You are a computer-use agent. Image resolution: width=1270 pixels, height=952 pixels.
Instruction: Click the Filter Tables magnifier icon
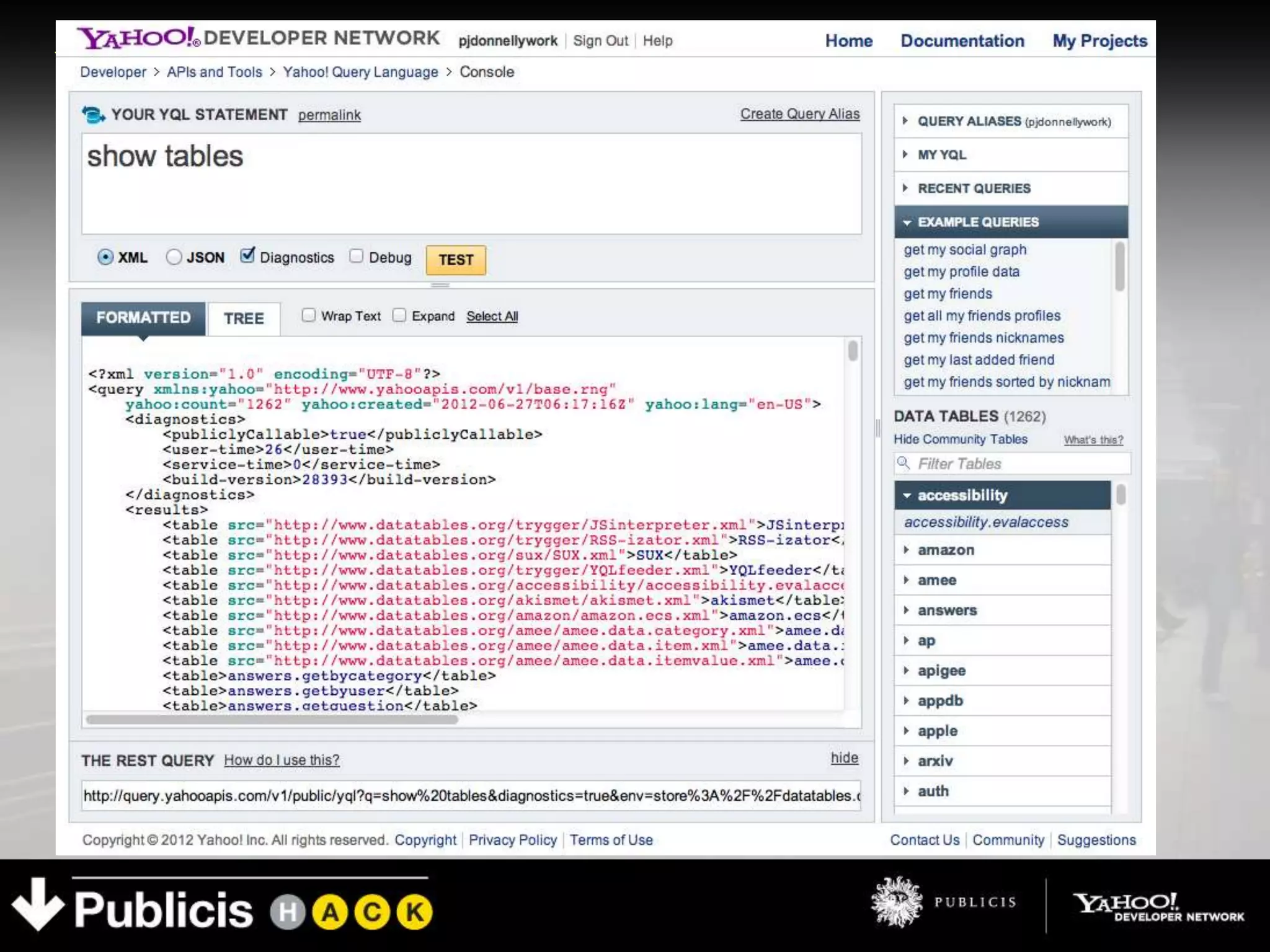[904, 463]
